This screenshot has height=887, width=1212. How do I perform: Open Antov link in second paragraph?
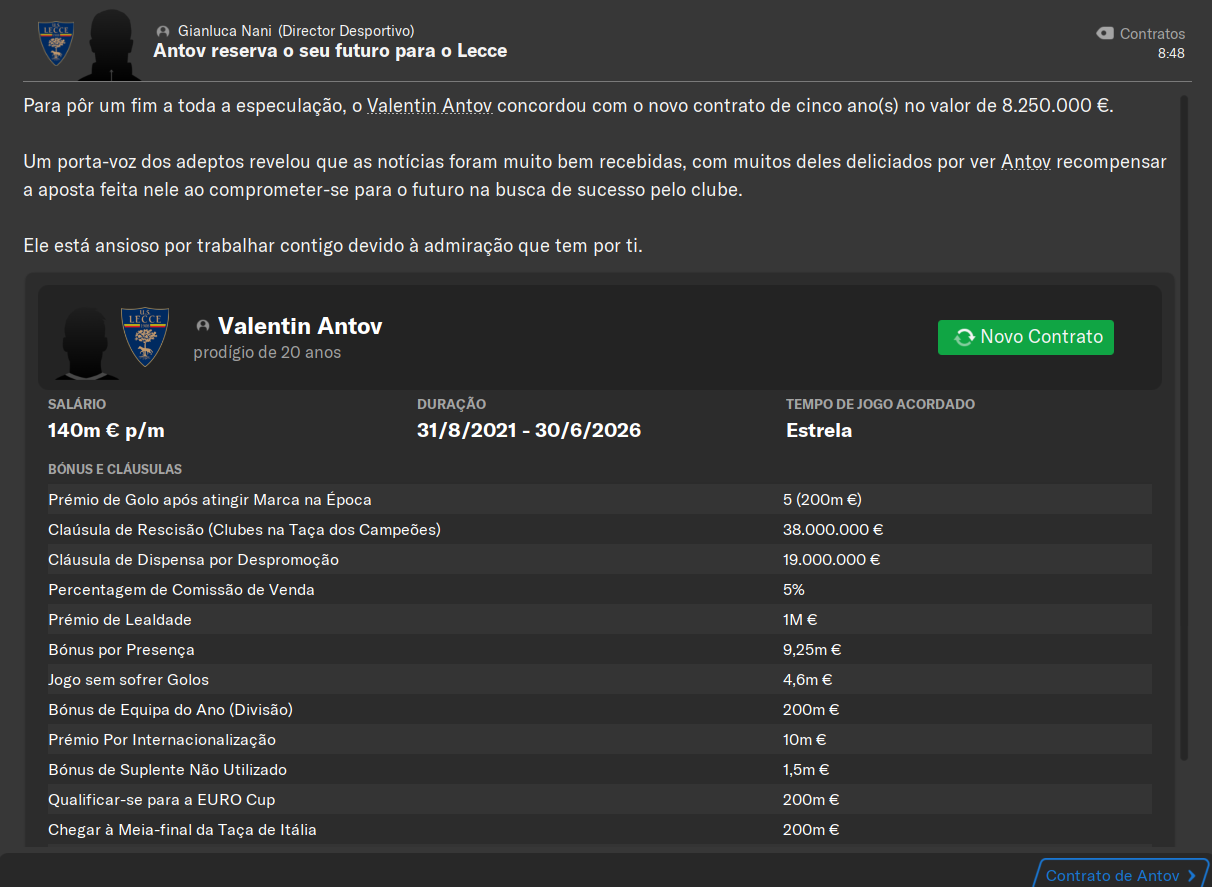click(1026, 162)
